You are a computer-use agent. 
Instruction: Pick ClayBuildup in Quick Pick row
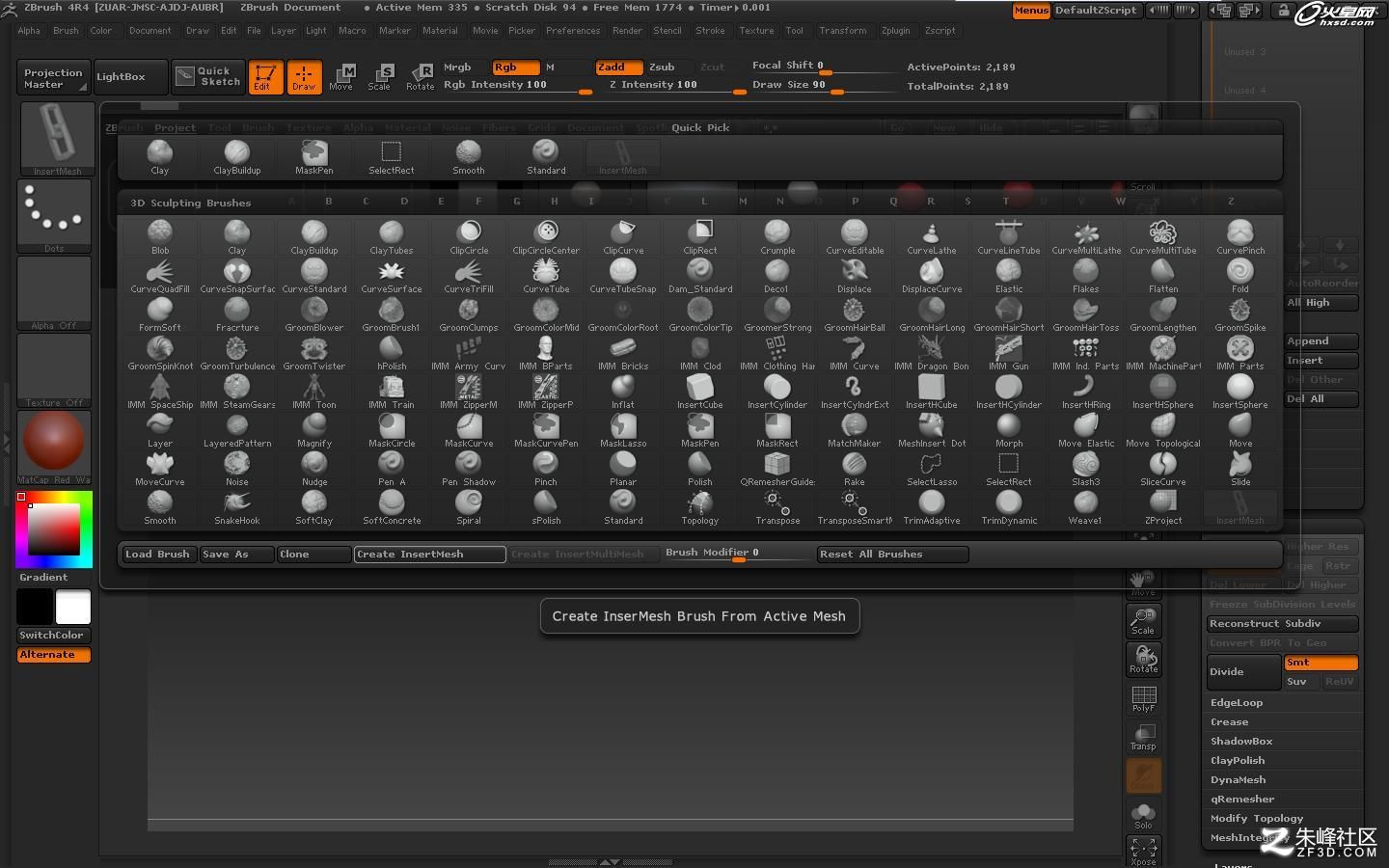tap(237, 157)
